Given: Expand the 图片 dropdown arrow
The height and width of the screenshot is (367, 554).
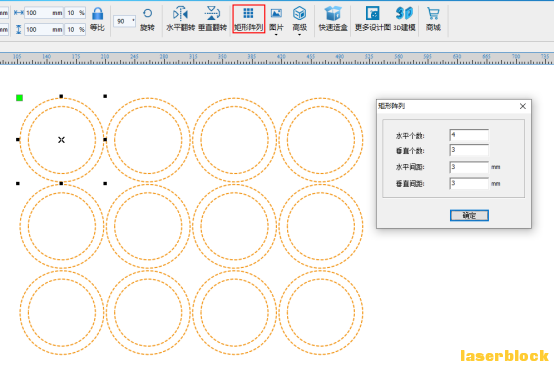Looking at the screenshot, I should [276, 35].
